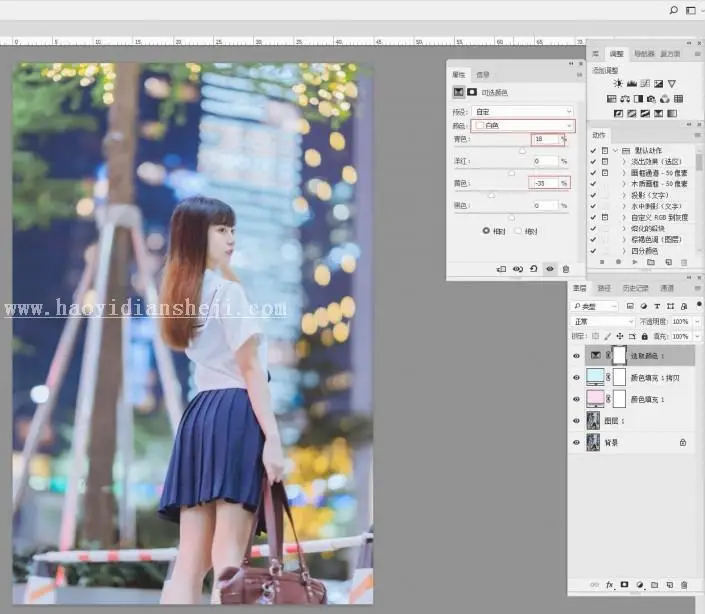Open the Histogram tab
The image size is (705, 614).
[670, 54]
